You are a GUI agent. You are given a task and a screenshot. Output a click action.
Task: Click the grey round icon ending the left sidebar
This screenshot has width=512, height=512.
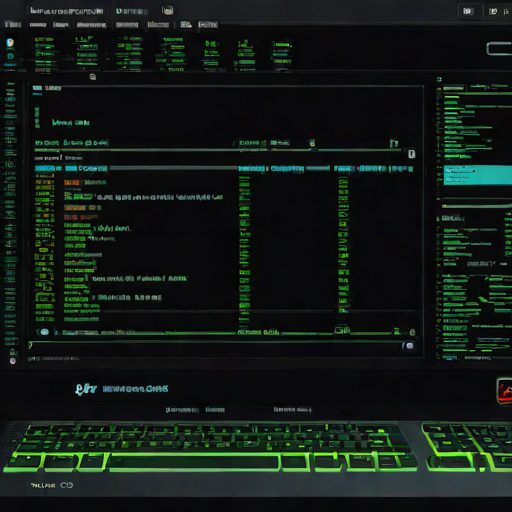click(x=13, y=361)
